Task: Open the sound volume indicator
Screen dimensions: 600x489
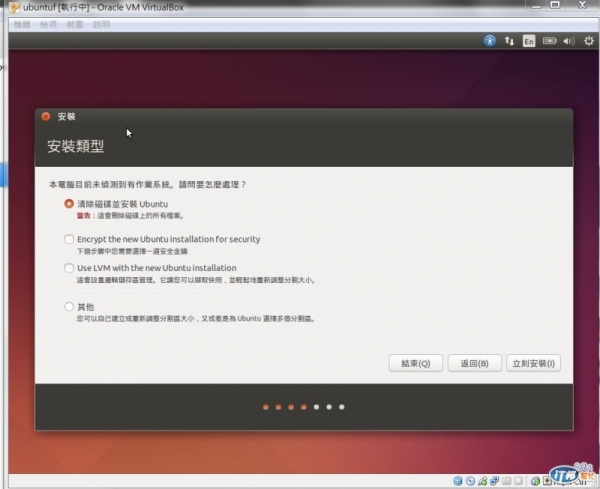Action: coord(569,41)
